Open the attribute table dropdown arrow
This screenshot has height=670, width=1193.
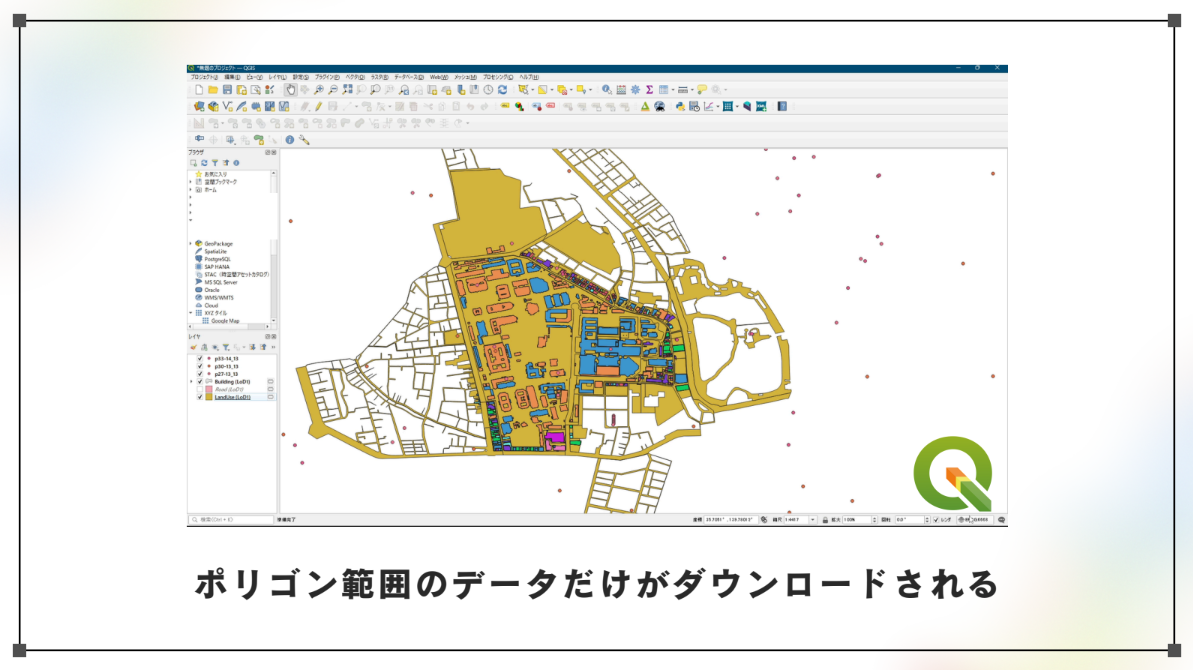673,90
